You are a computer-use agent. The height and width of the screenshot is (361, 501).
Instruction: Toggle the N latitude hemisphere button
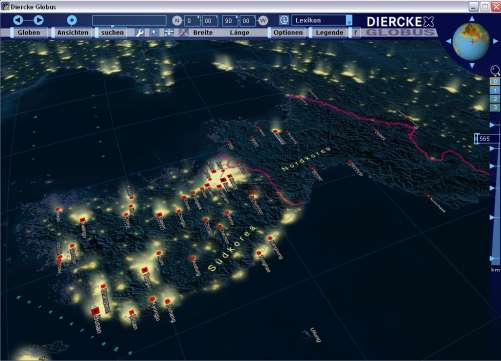point(177,21)
